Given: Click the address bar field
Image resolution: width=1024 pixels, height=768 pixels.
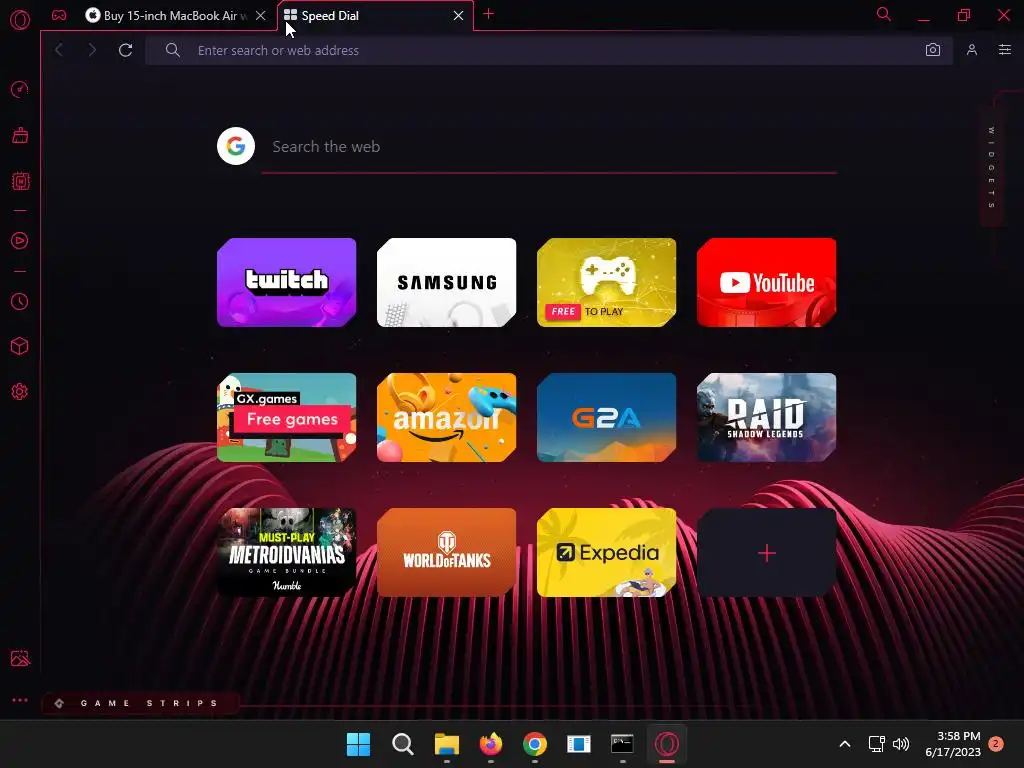Looking at the screenshot, I should tap(549, 50).
